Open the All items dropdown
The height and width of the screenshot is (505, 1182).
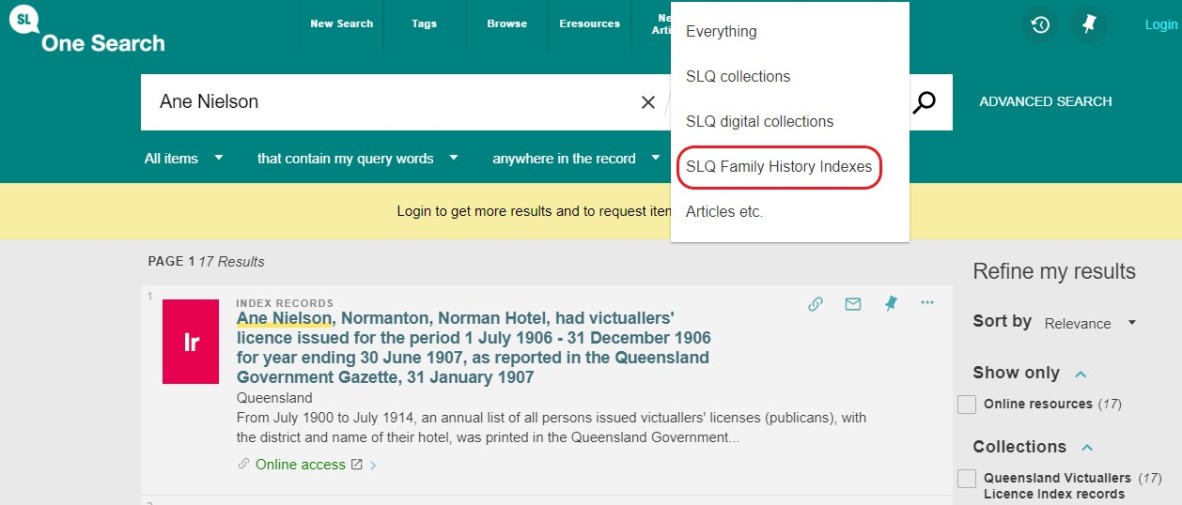coord(184,158)
